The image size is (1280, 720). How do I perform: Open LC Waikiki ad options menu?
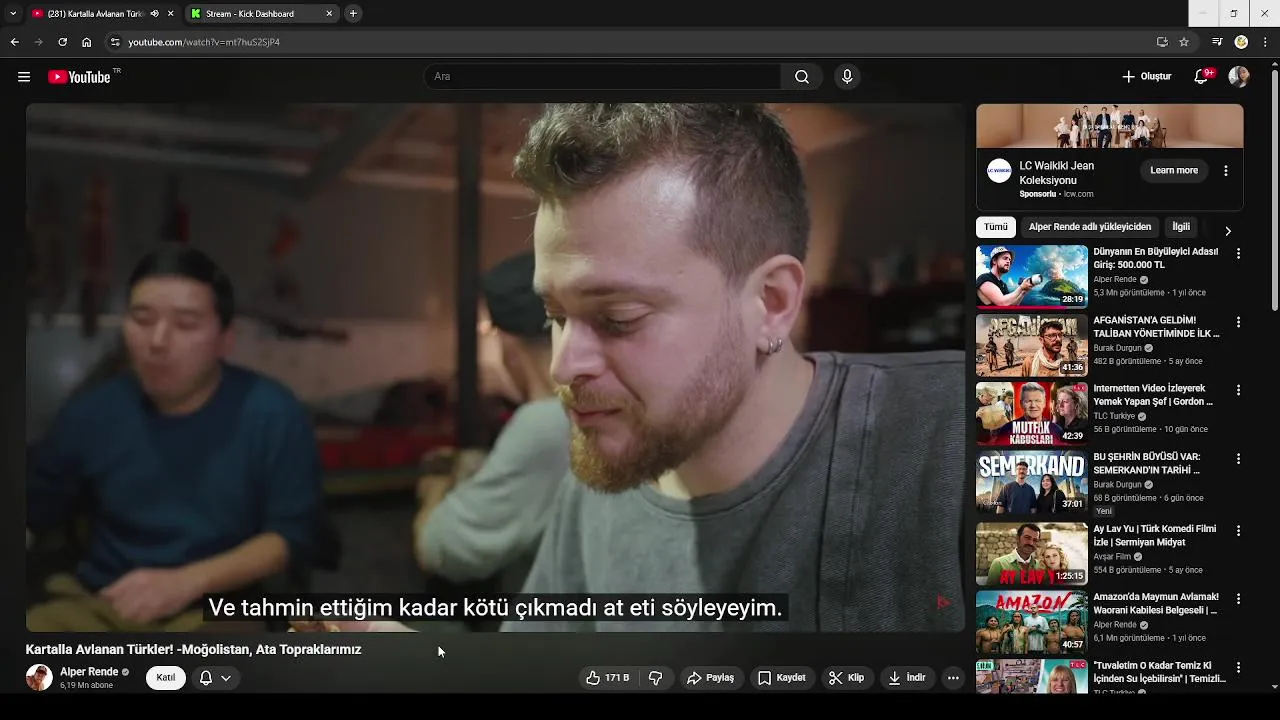coord(1226,171)
